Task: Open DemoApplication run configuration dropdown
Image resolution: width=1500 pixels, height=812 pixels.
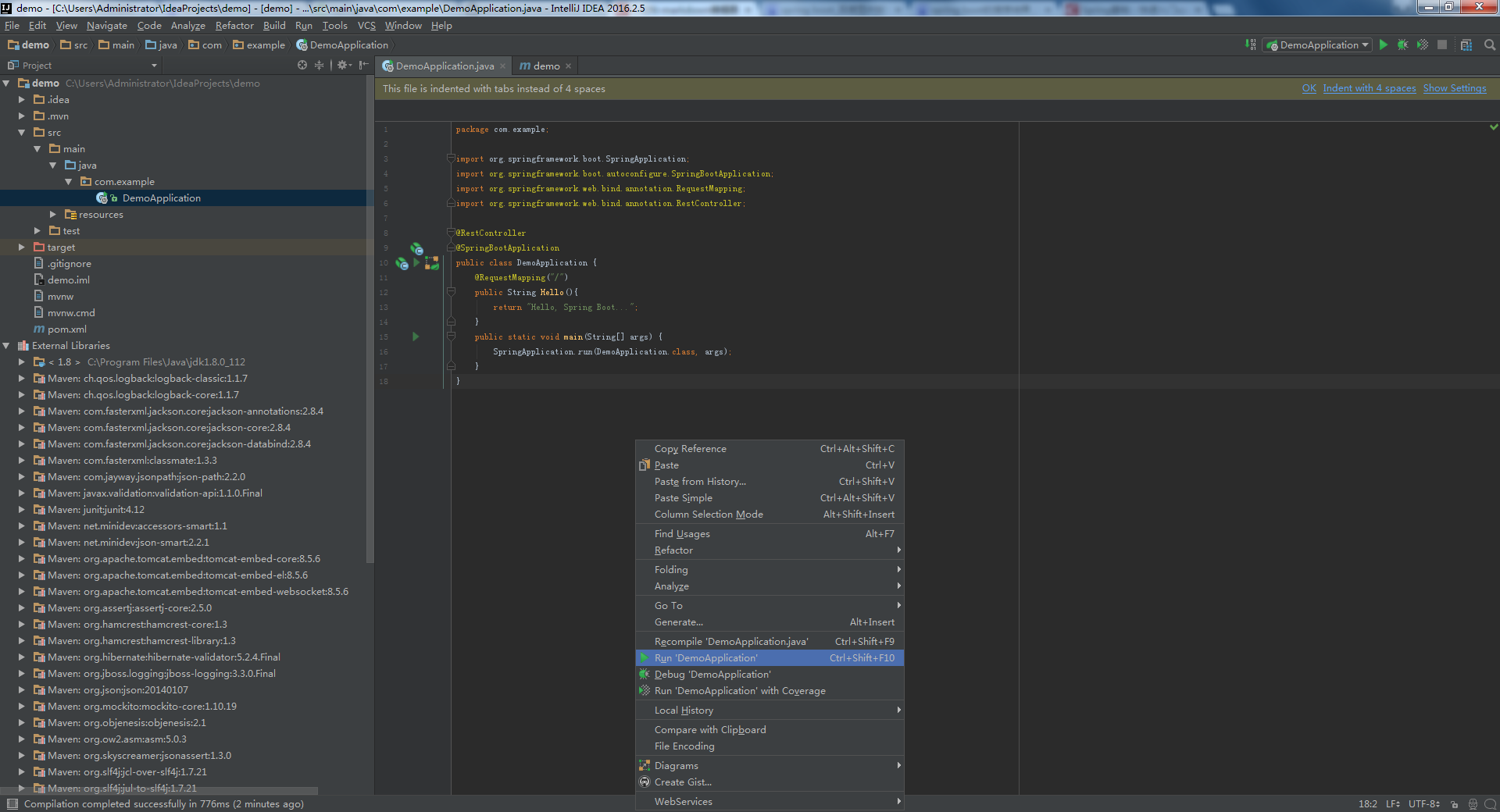Action: [x=1318, y=45]
